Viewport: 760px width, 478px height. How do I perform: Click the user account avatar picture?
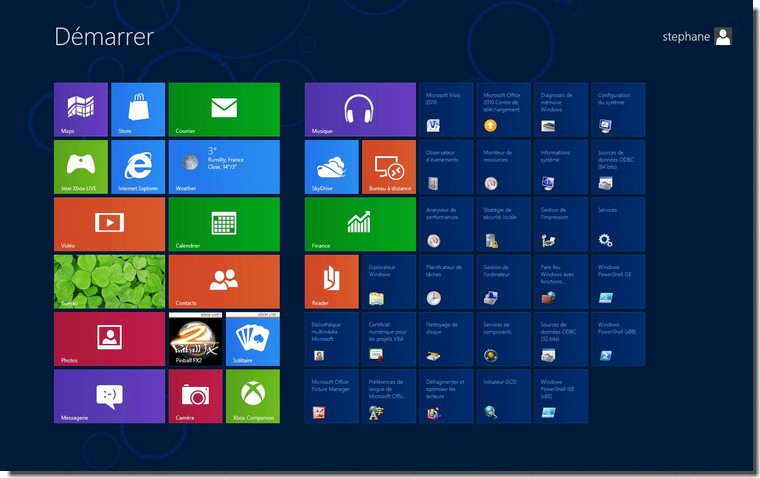pos(723,36)
